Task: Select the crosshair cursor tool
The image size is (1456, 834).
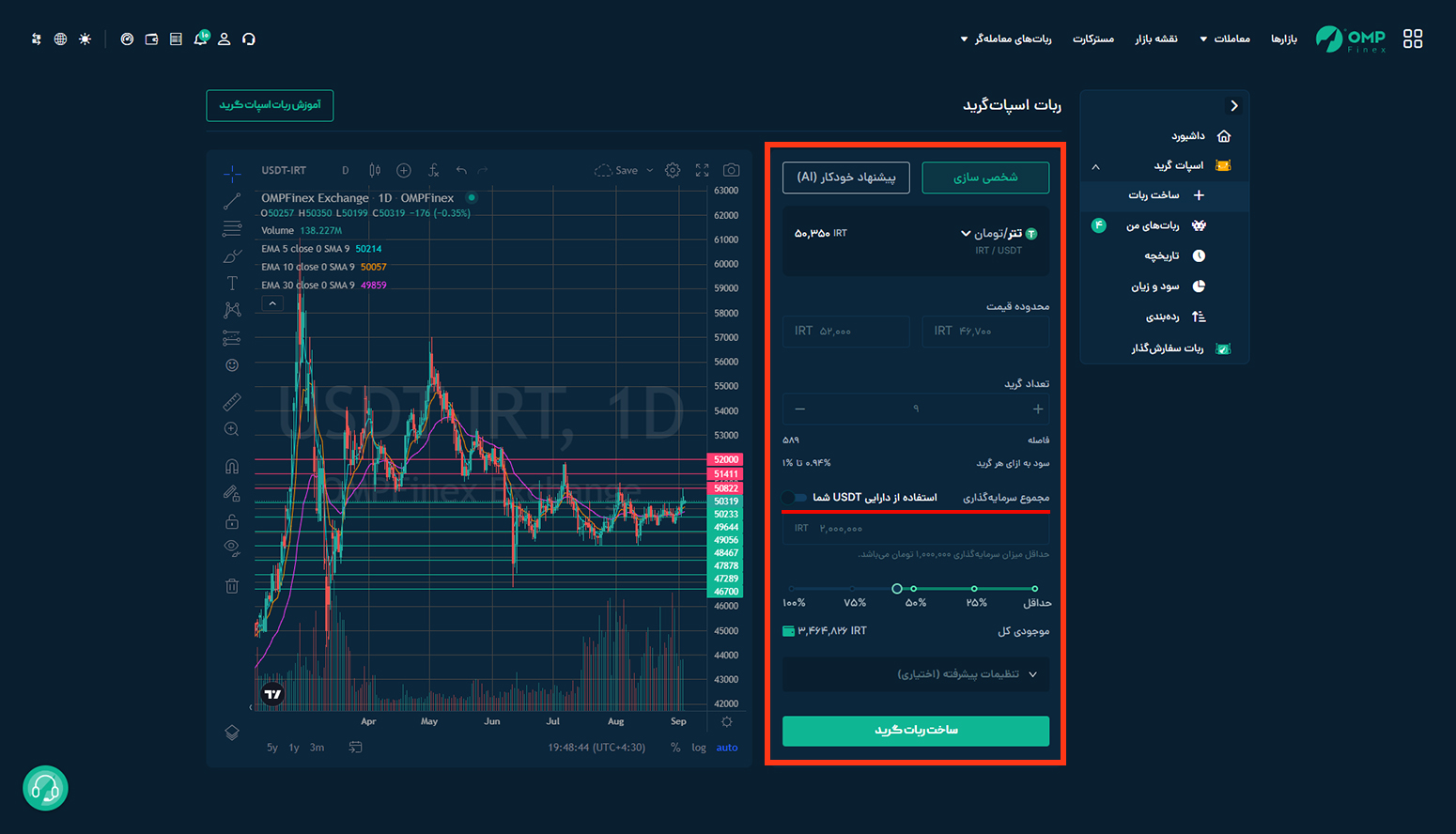Action: pyautogui.click(x=232, y=174)
